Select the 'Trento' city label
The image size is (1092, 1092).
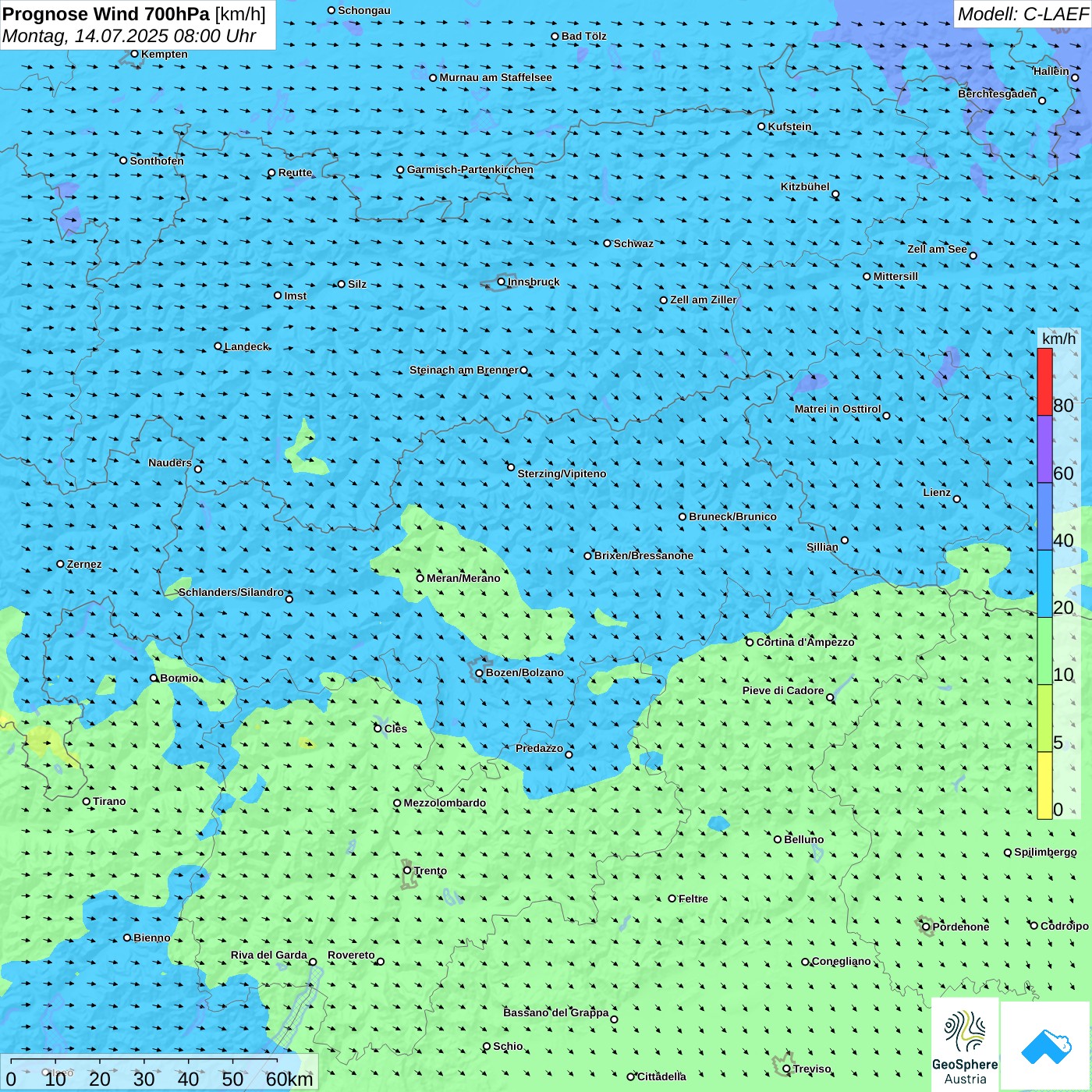click(431, 870)
